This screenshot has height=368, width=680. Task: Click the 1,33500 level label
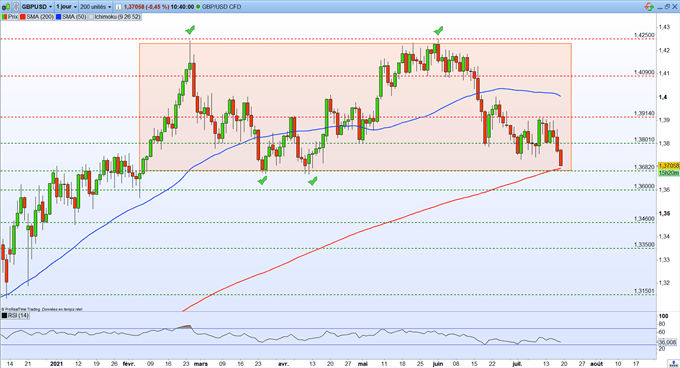644,244
